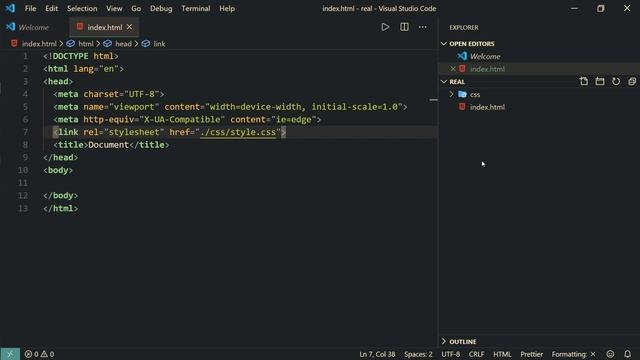
Task: Refresh the explorer file tree
Action: (616, 82)
